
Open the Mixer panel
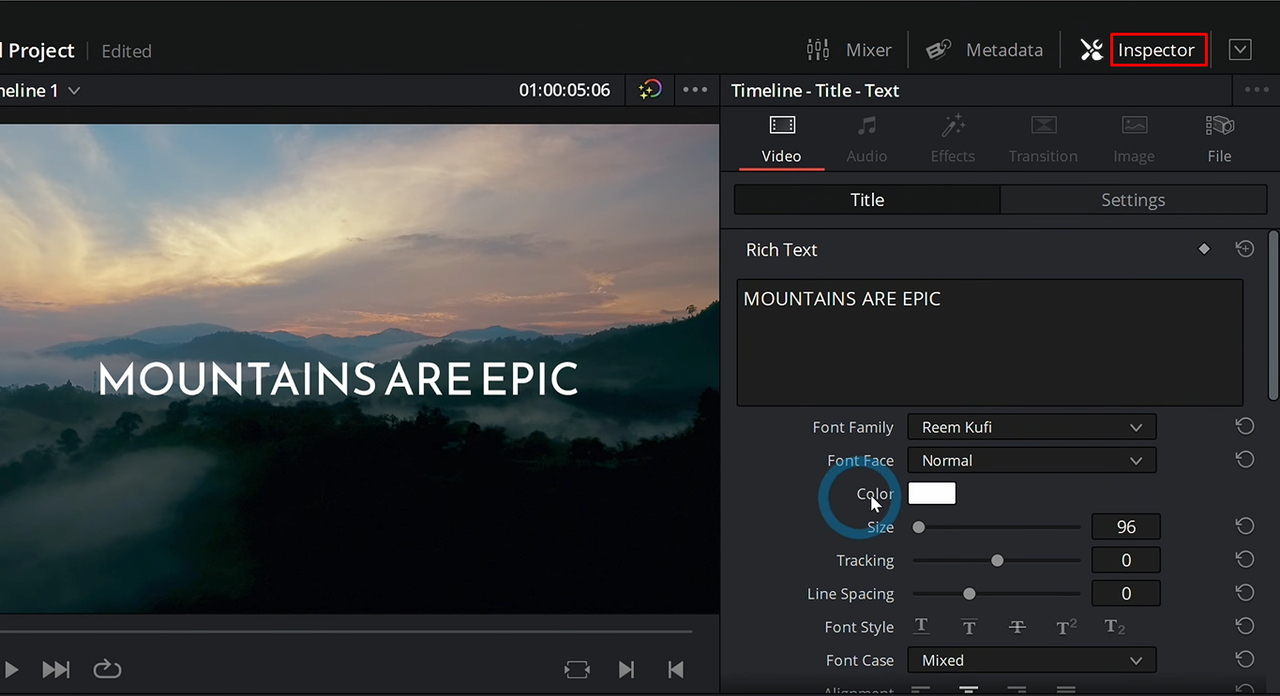(x=849, y=50)
